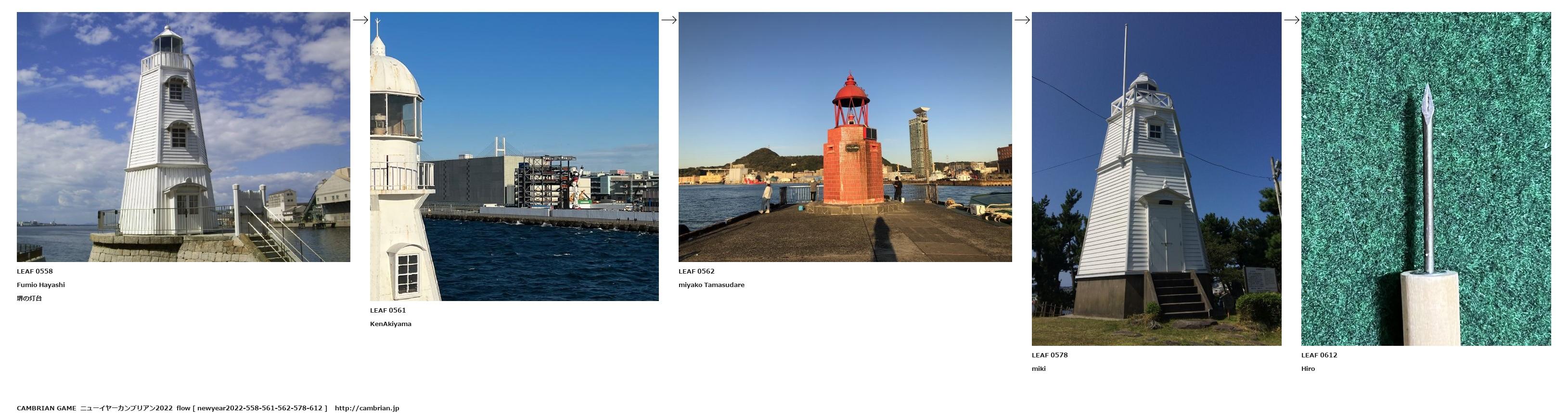Viewport: 1568px width, 420px height.
Task: Open the http://cambrian.jp URL in footer
Action: click(x=366, y=408)
